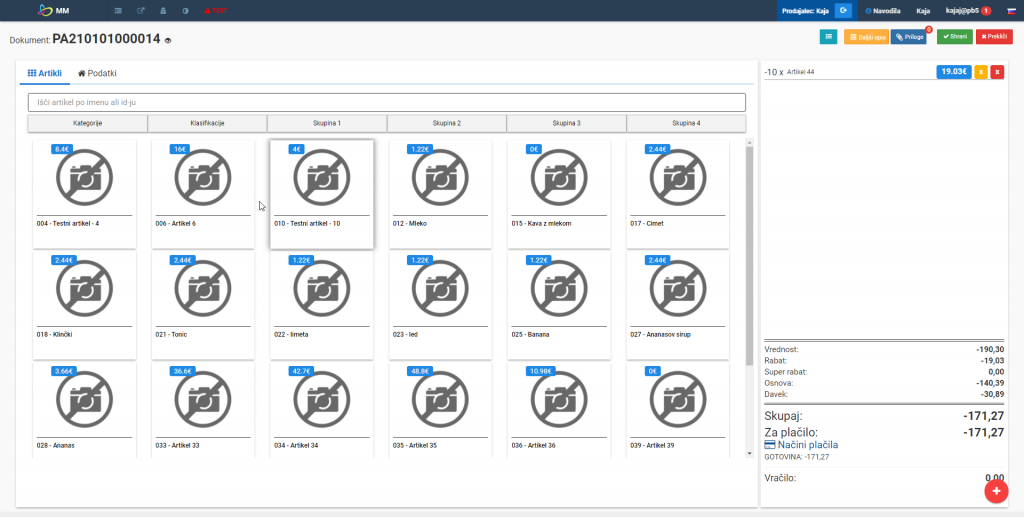Screen dimensions: 1024x517
Task: Click the article grid scrollbar down arrow
Action: (750, 453)
